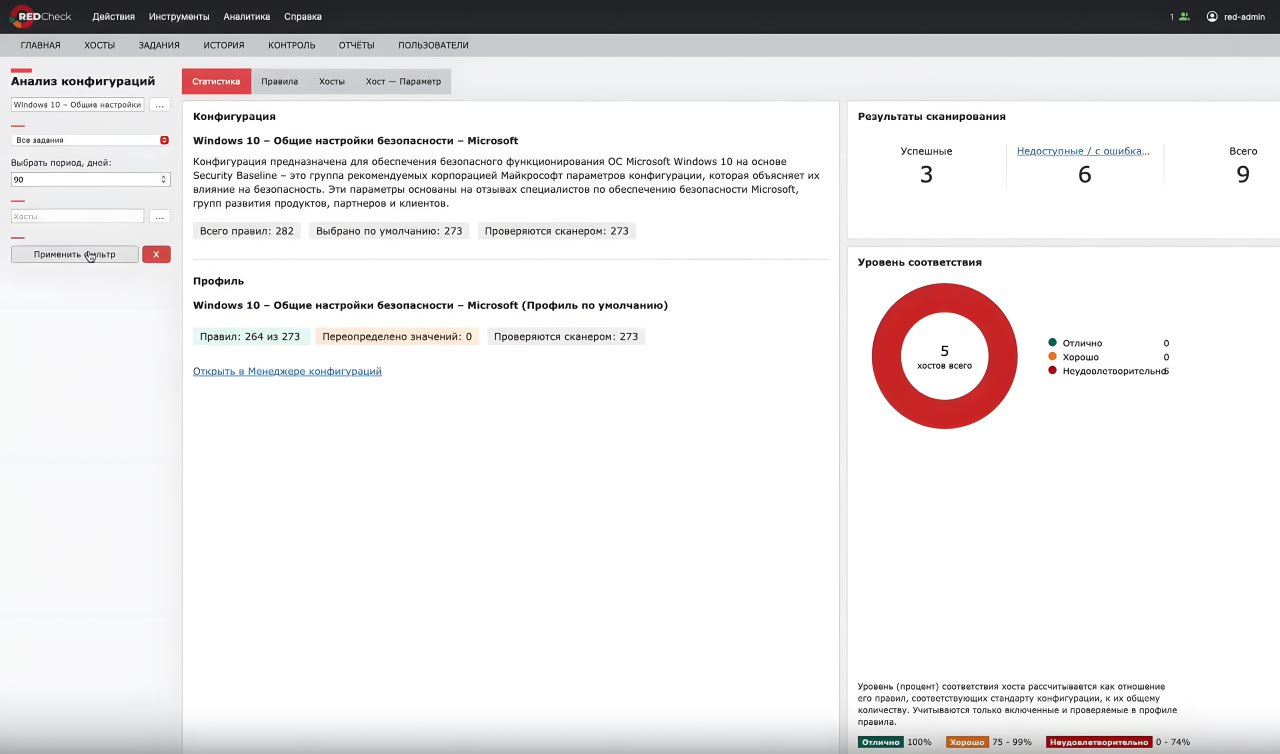Browse hosts with the ellipsis button
This screenshot has height=754, width=1280.
(x=160, y=216)
